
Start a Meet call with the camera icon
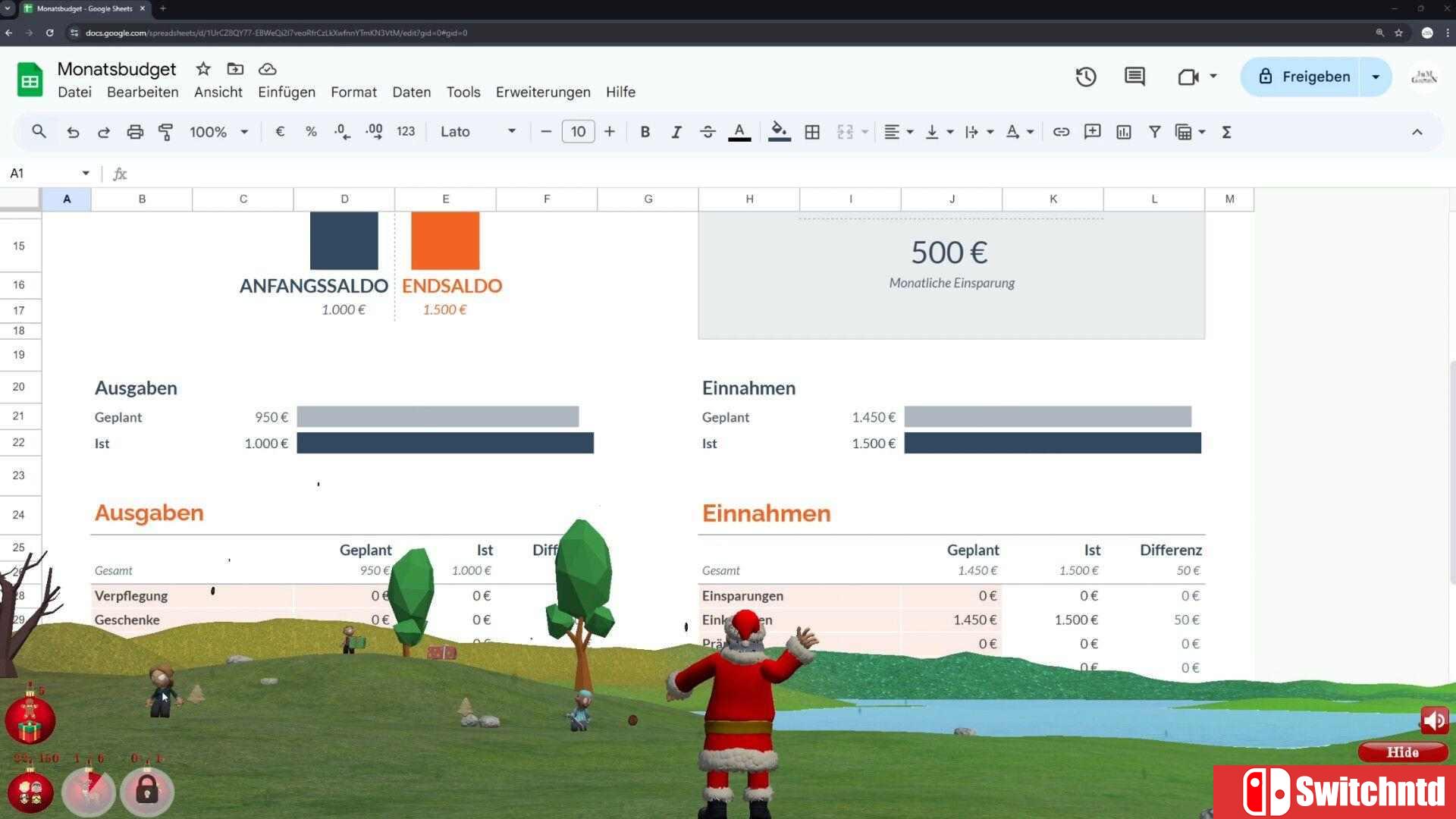[x=1188, y=77]
